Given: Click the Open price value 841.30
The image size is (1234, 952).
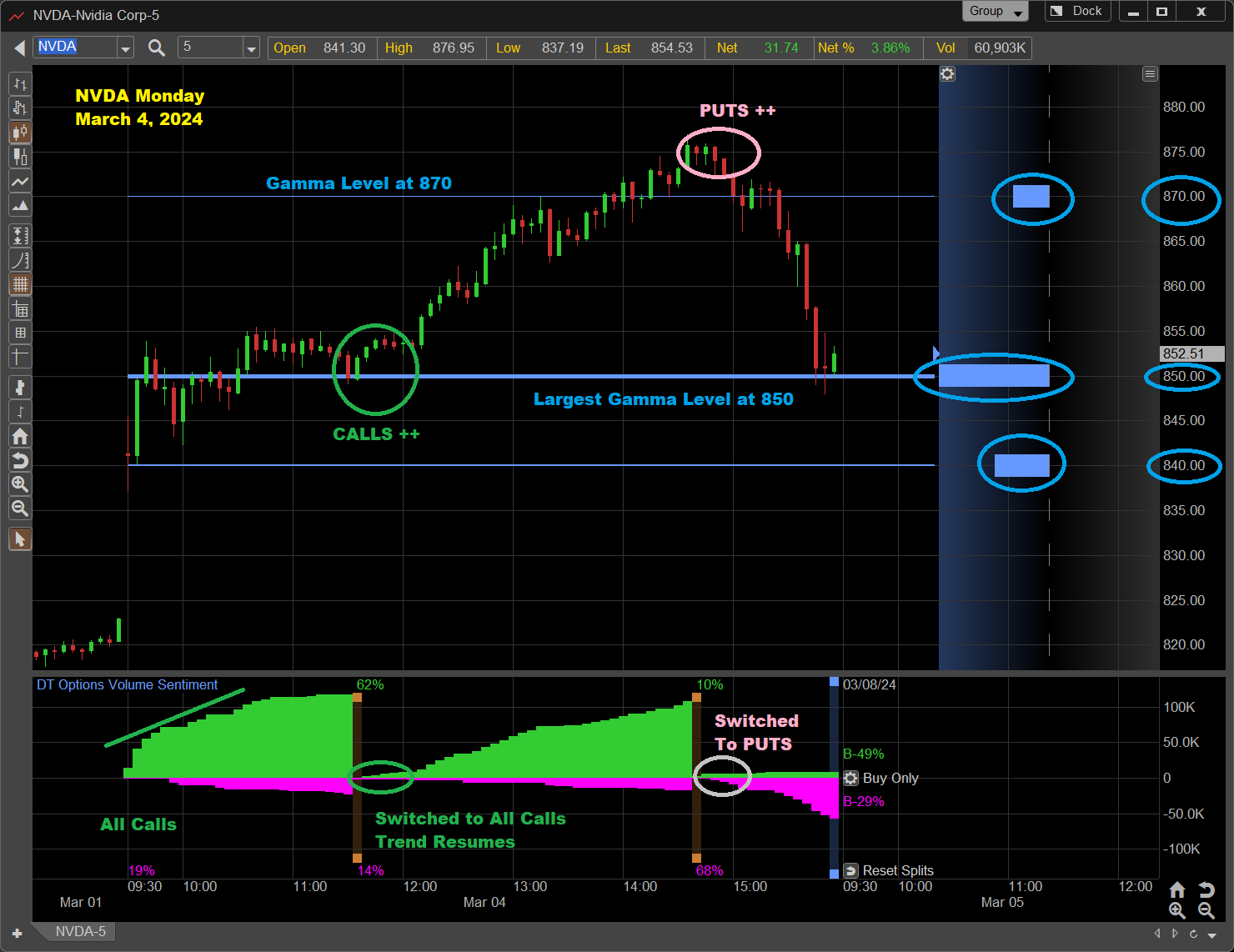Looking at the screenshot, I should [x=344, y=48].
